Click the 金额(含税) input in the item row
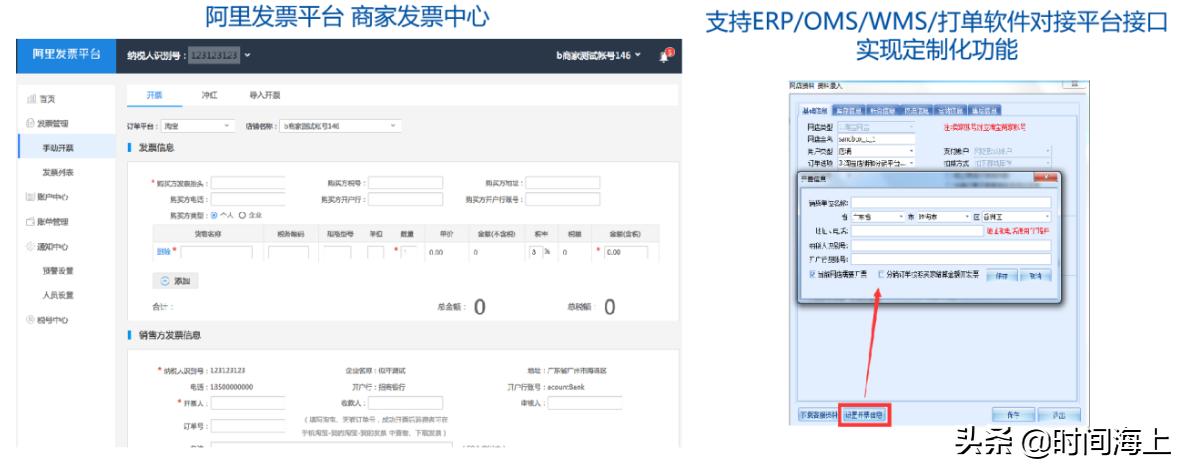Image resolution: width=1186 pixels, height=471 pixels. pos(626,253)
